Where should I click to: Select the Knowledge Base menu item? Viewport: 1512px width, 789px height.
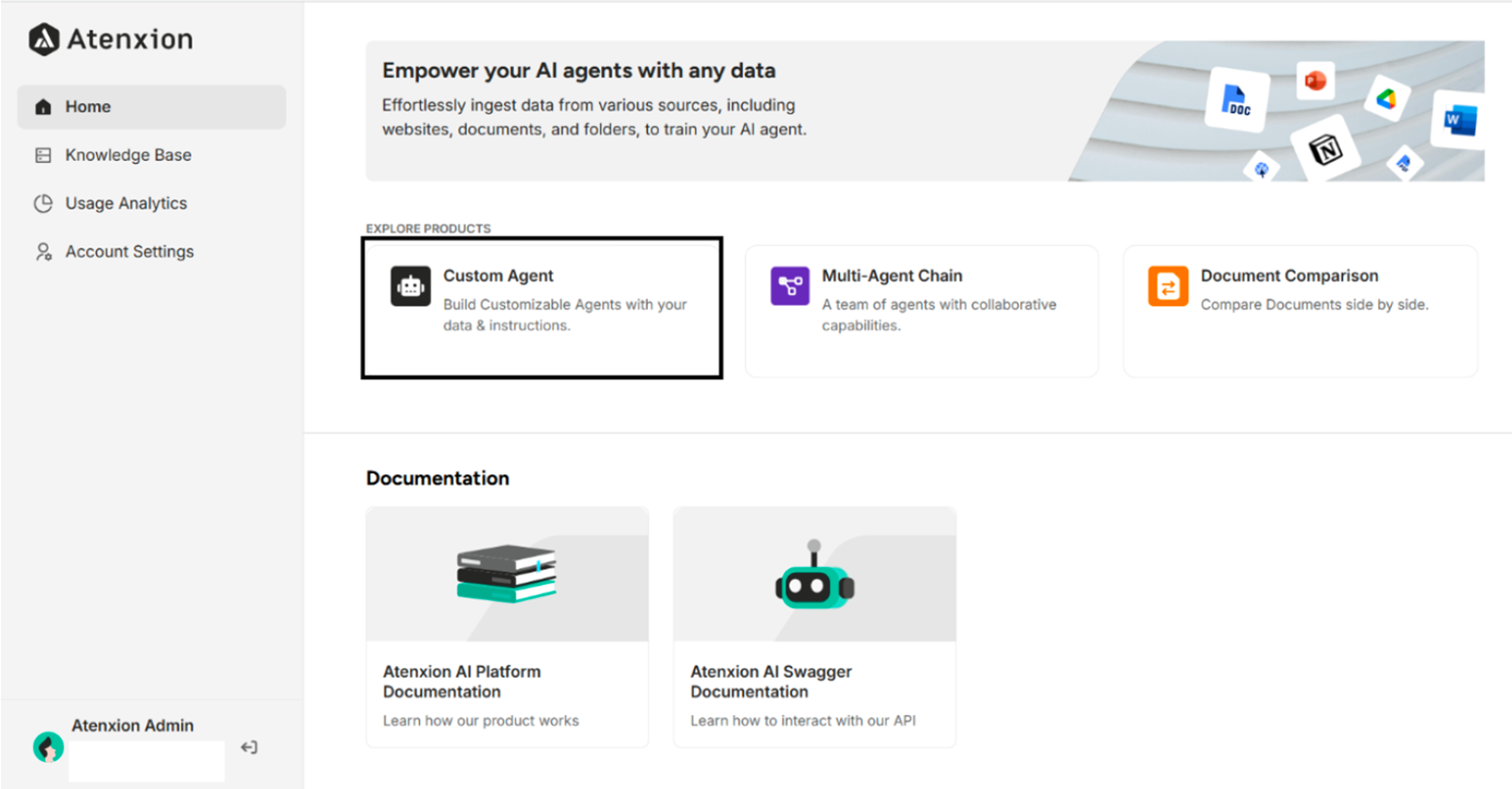tap(128, 155)
